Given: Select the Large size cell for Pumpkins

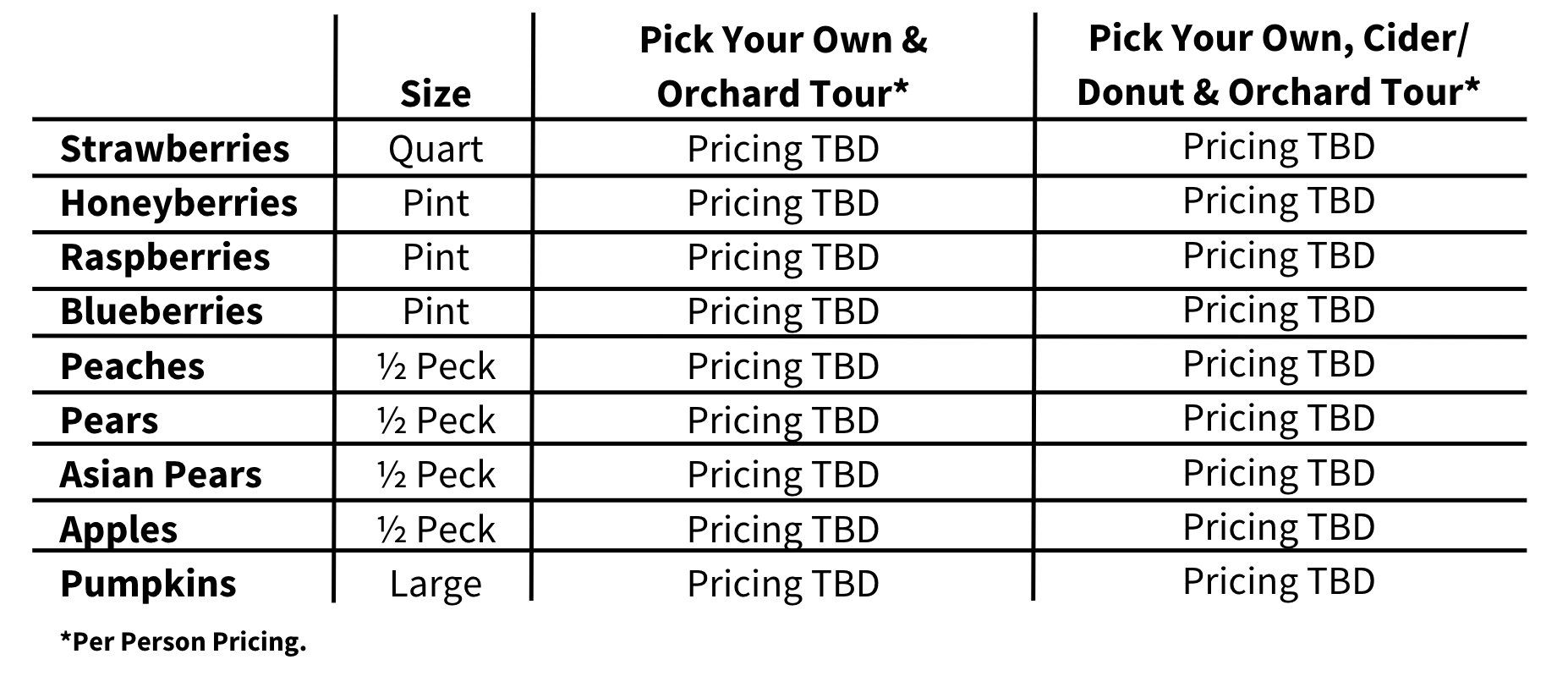Looking at the screenshot, I should click(x=435, y=584).
